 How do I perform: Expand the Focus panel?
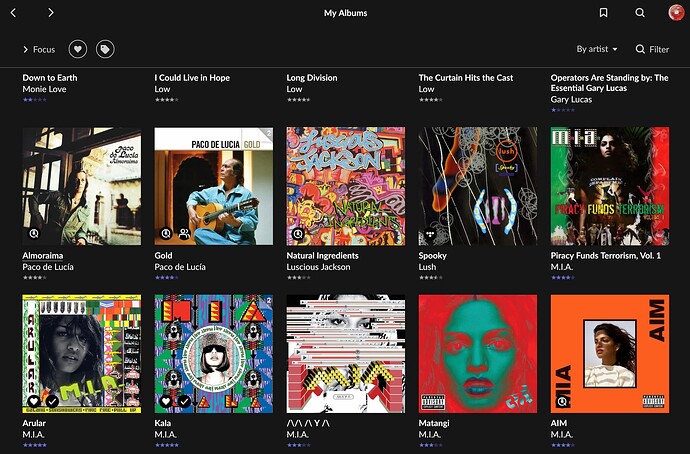click(39, 49)
